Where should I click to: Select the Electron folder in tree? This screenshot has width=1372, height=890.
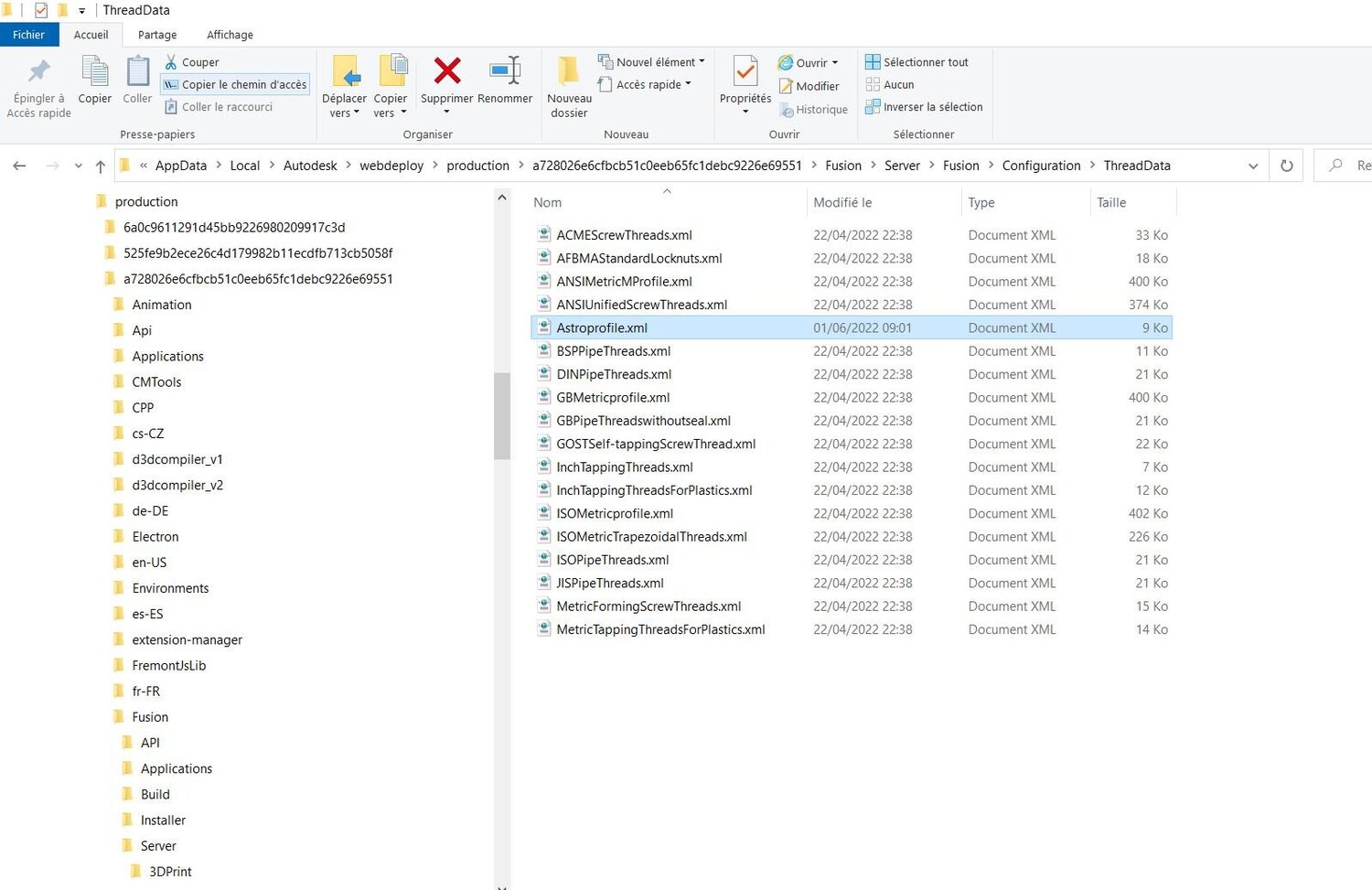point(155,537)
